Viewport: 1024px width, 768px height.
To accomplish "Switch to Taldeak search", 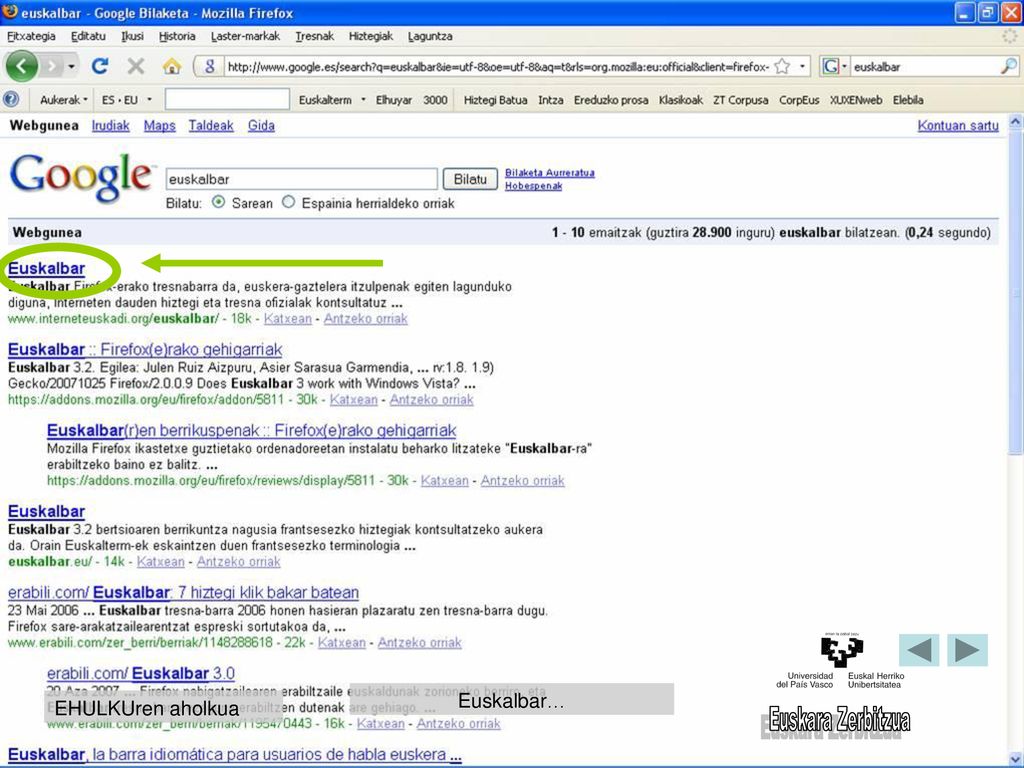I will [x=211, y=125].
